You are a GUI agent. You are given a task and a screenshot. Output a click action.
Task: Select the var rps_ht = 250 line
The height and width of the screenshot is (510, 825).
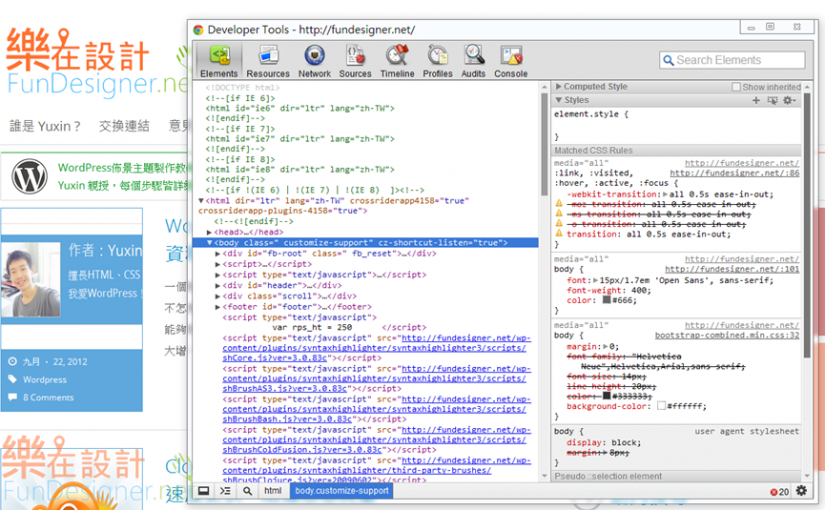[x=313, y=327]
